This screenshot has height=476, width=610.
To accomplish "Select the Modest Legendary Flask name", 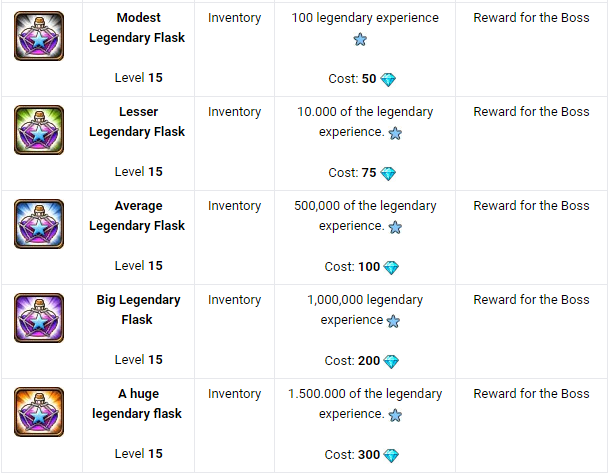I will 137,28.
